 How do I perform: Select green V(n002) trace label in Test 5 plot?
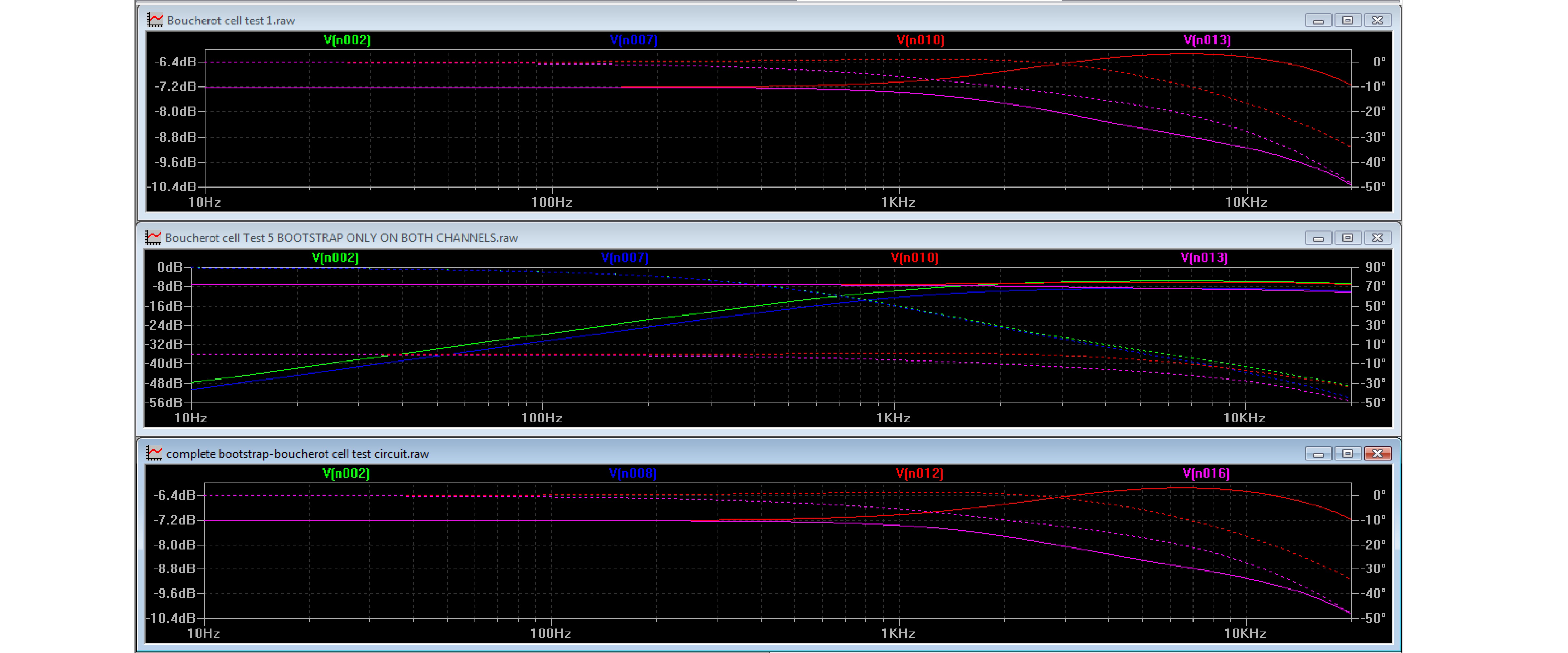click(335, 258)
